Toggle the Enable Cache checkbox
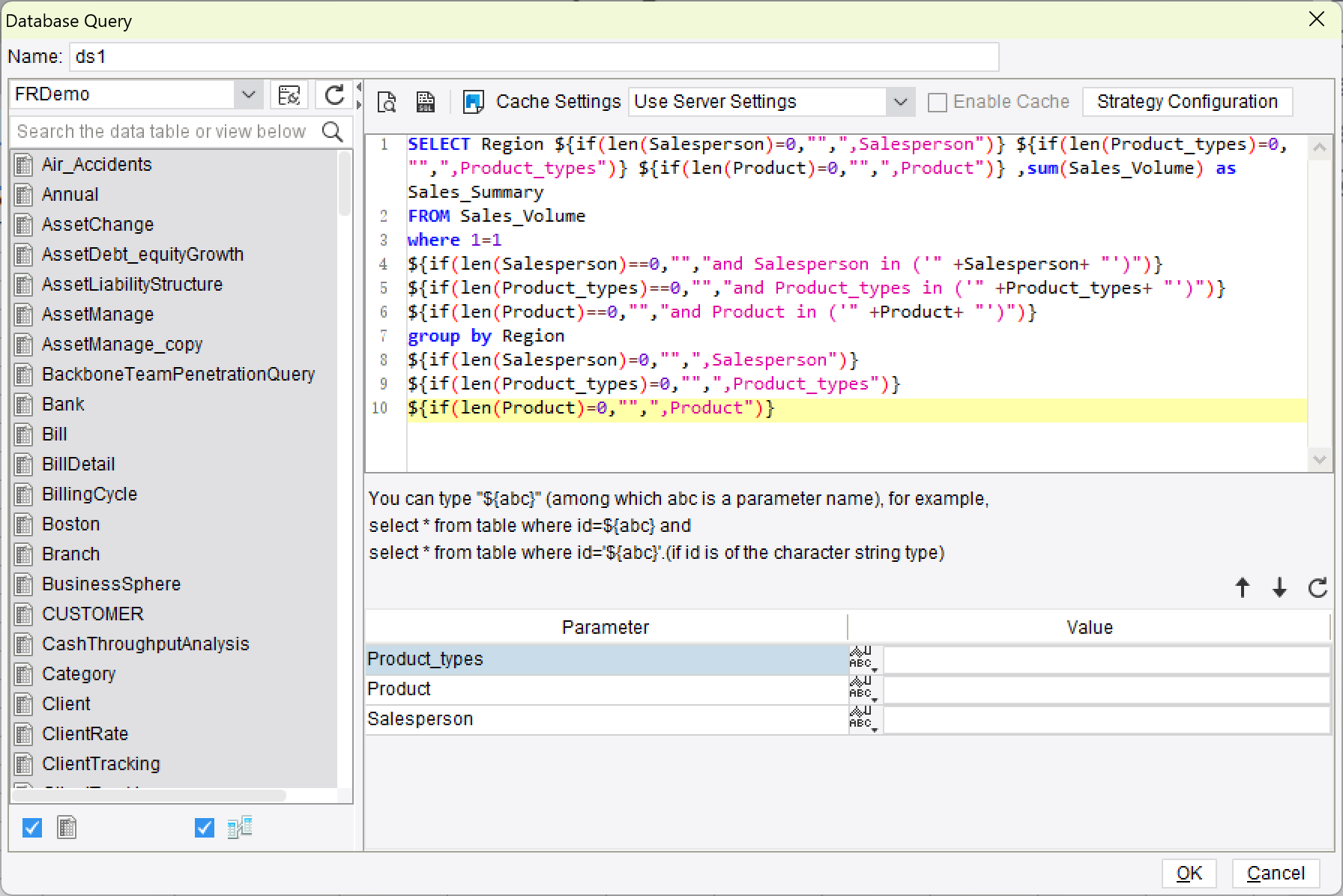 937,103
